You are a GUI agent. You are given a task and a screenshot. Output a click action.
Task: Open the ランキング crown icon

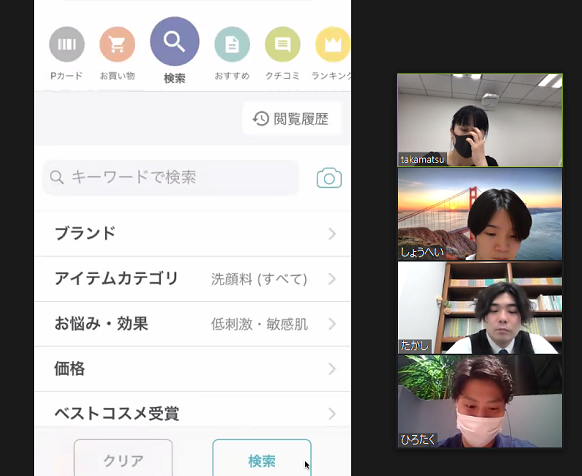333,44
